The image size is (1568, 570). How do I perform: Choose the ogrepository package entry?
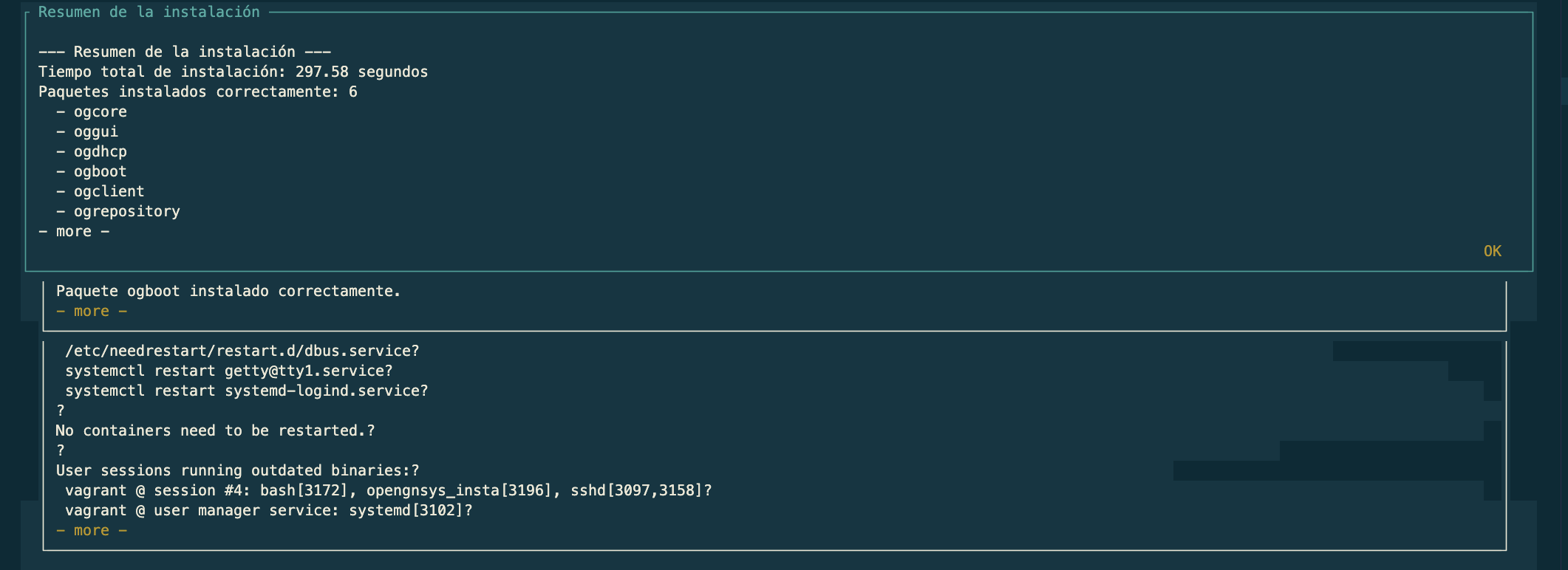tap(126, 212)
